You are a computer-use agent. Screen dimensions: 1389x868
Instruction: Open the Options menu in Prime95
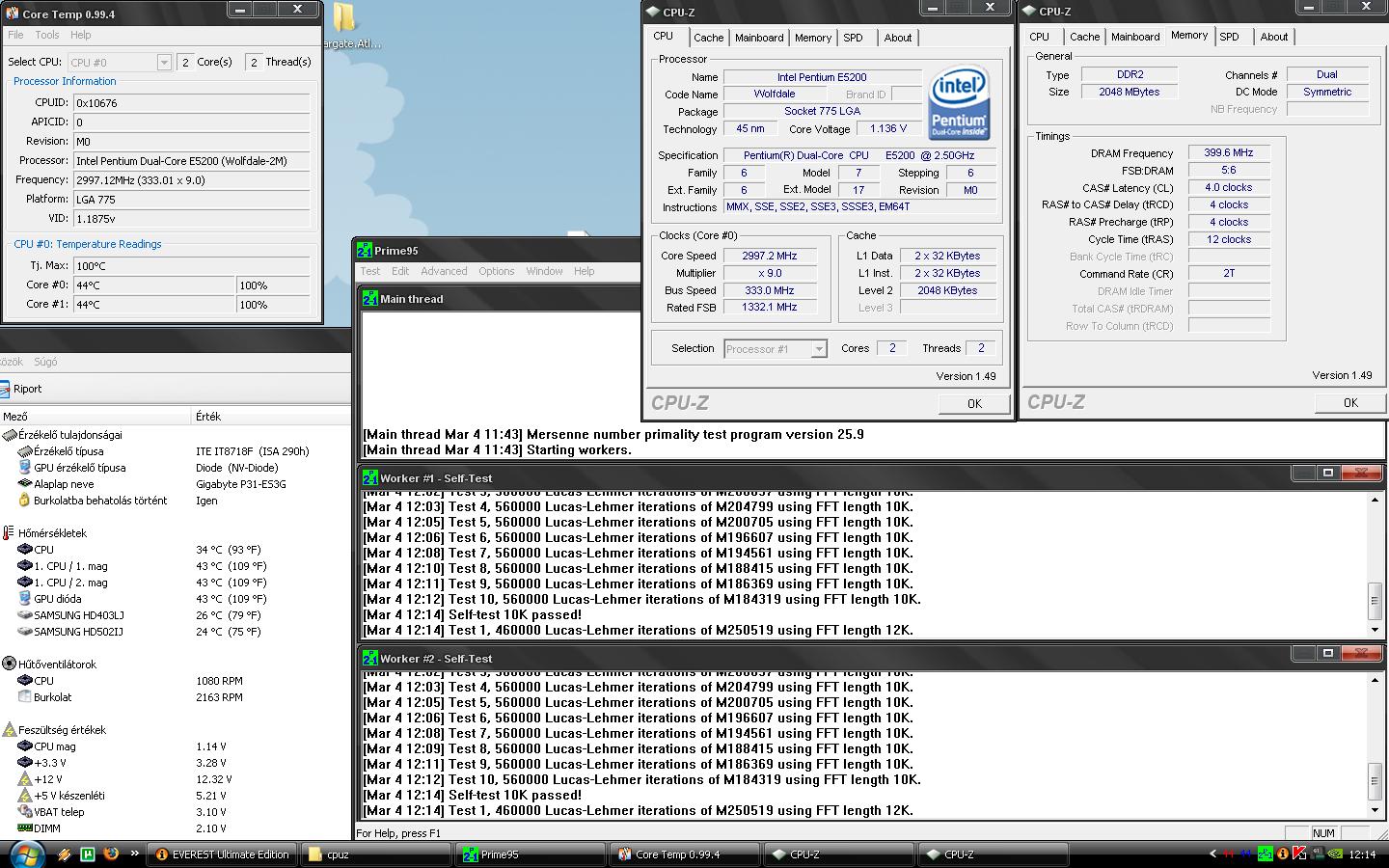(497, 271)
